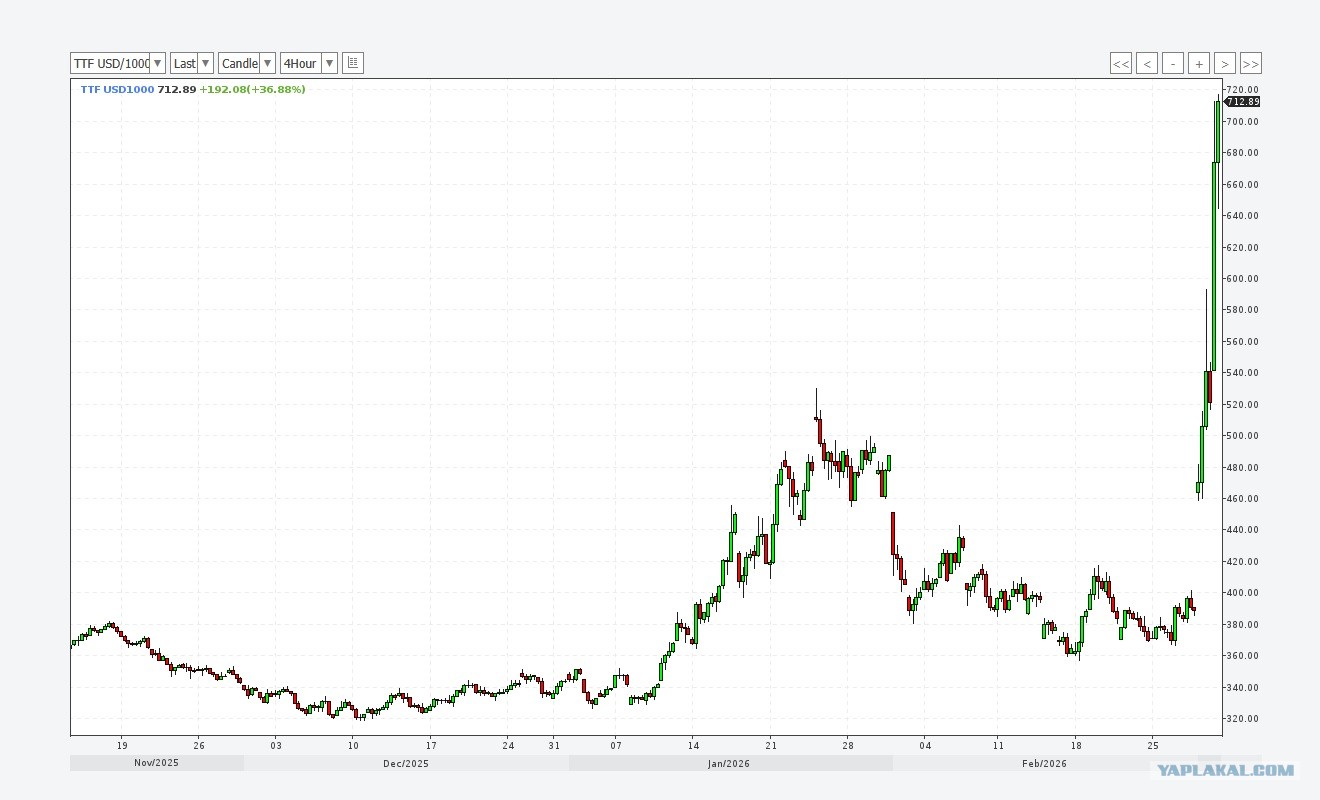
Task: Click the 500.00 price axis label
Action: [x=1244, y=436]
